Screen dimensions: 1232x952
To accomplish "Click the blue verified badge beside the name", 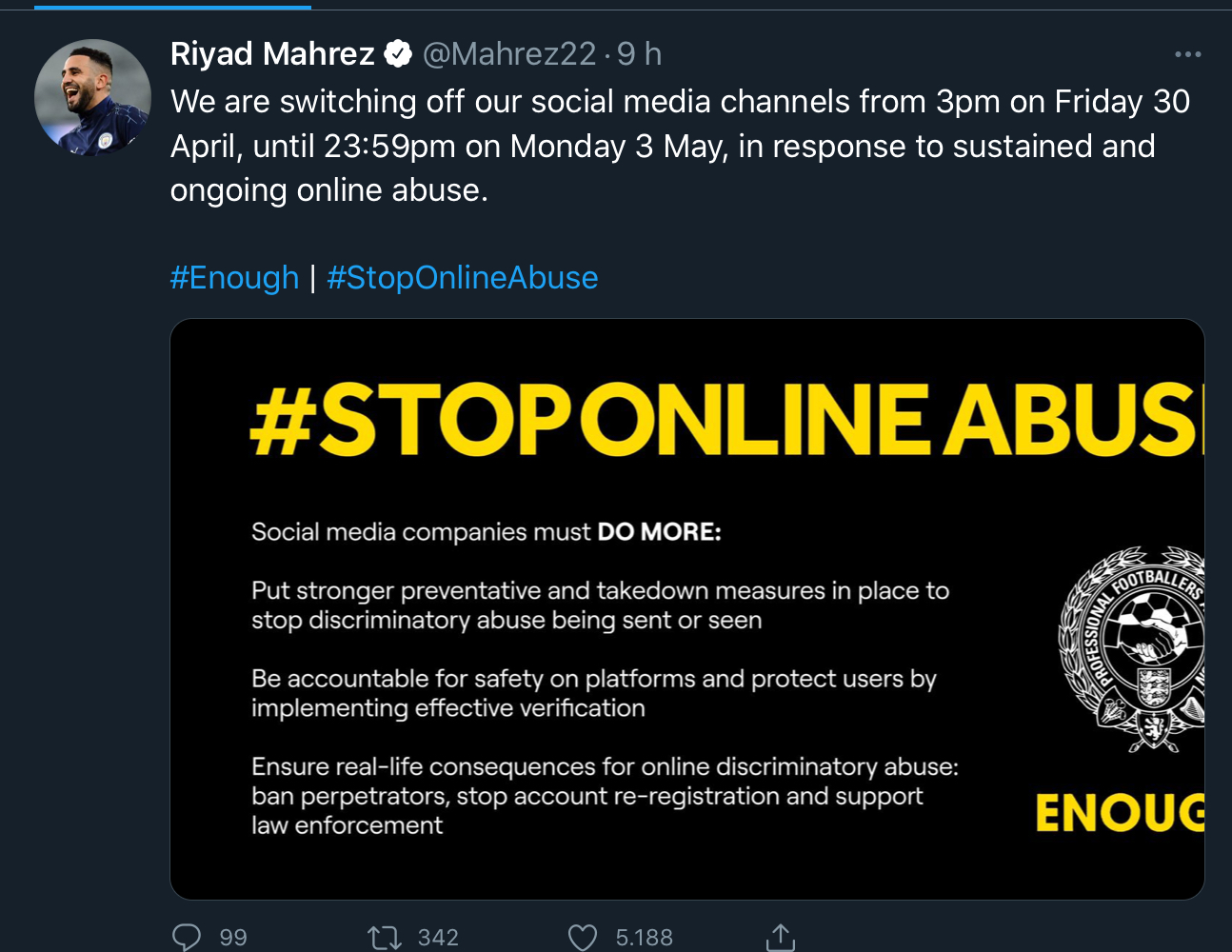I will click(398, 54).
